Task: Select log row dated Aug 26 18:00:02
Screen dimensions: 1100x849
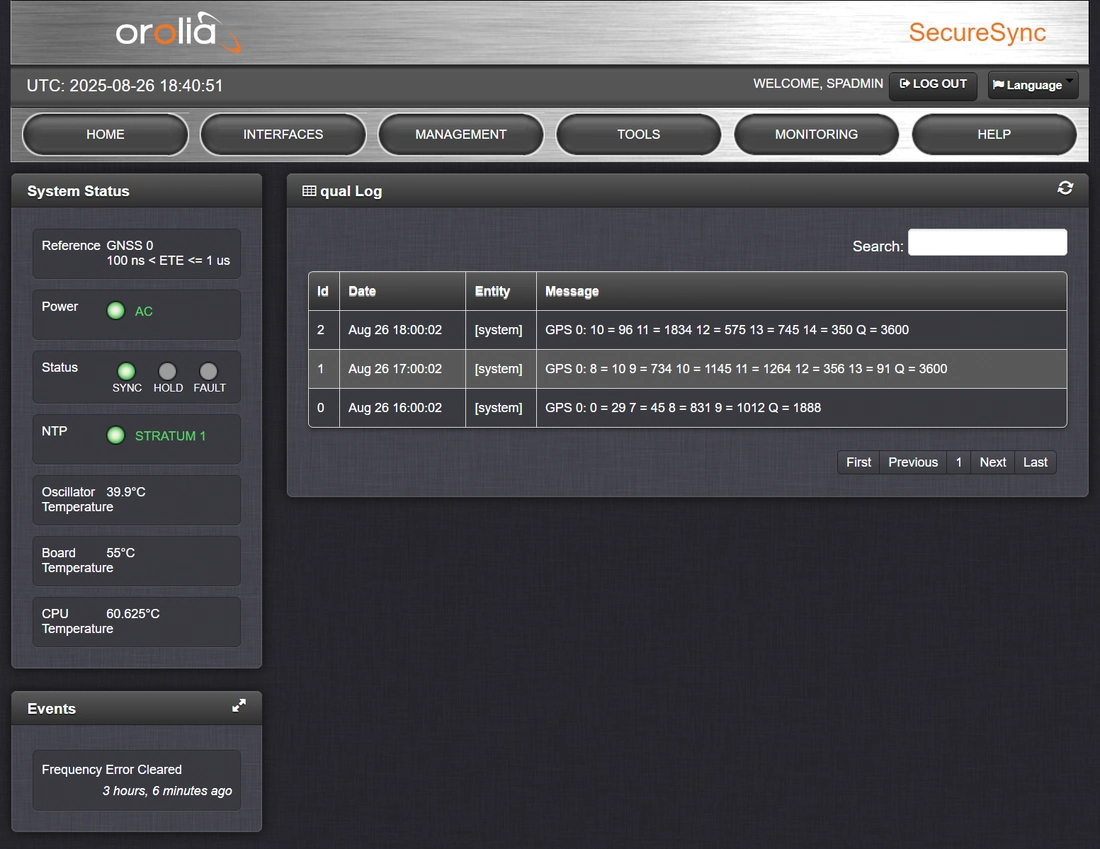Action: pos(688,330)
